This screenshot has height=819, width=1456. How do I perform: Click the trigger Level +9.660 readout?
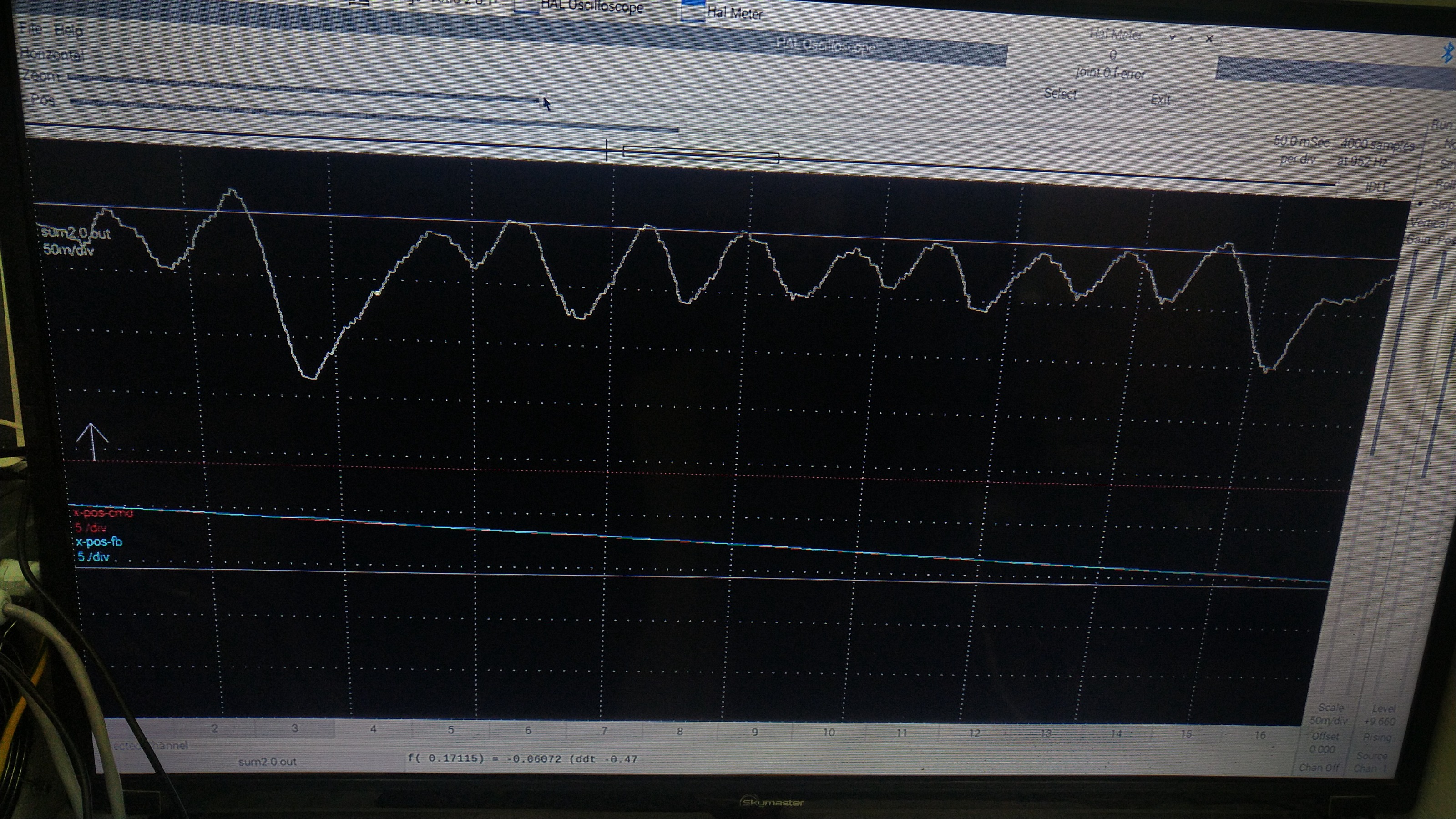tap(1380, 715)
